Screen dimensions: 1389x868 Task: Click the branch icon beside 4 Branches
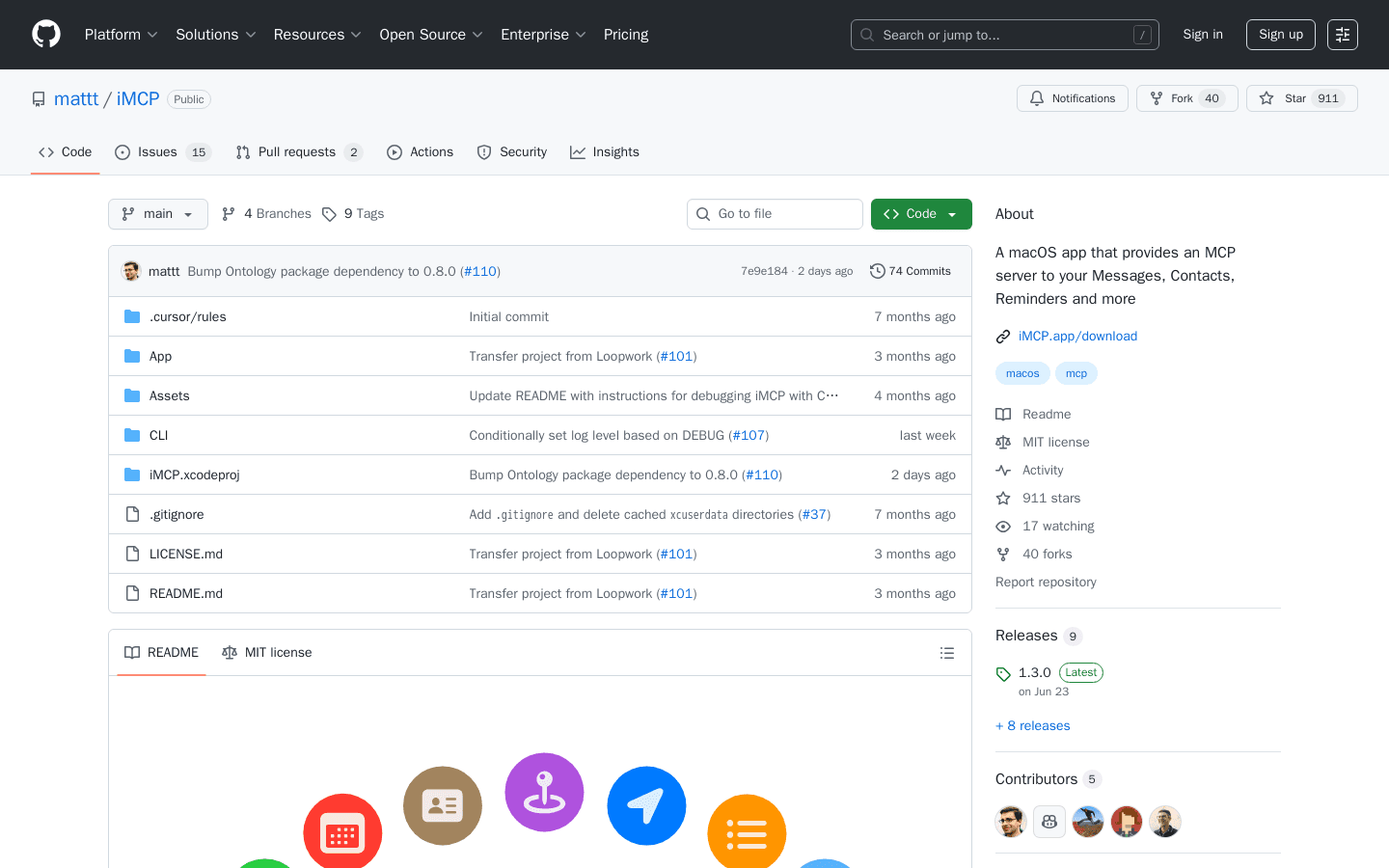click(228, 213)
